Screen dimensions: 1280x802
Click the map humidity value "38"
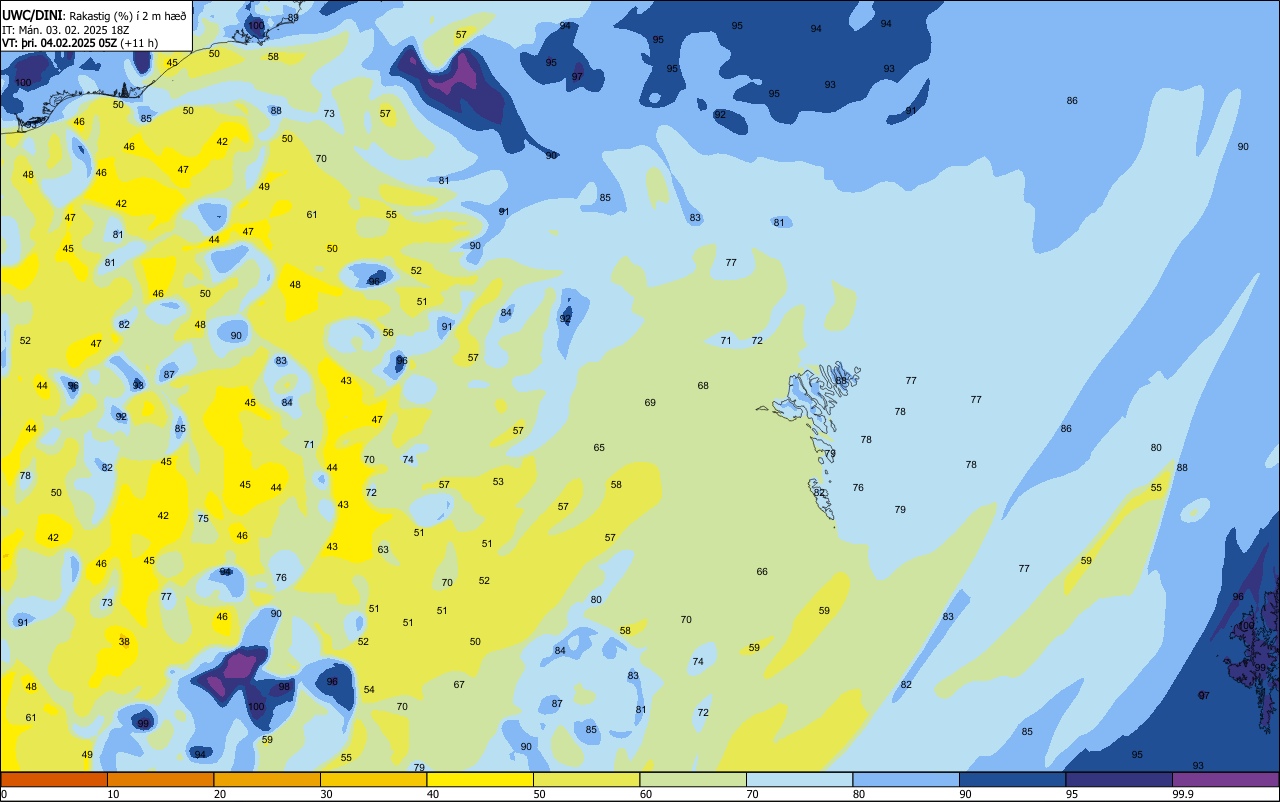pyautogui.click(x=124, y=642)
